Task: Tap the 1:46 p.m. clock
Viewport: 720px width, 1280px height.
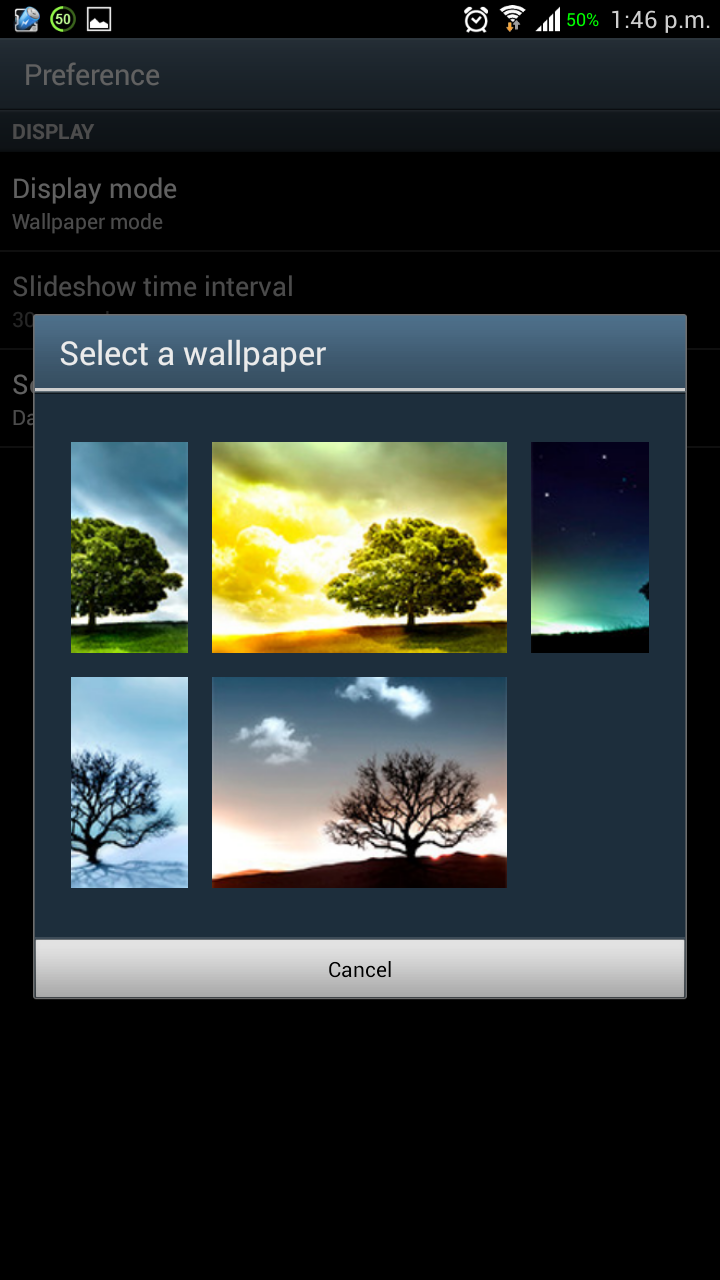Action: point(660,20)
